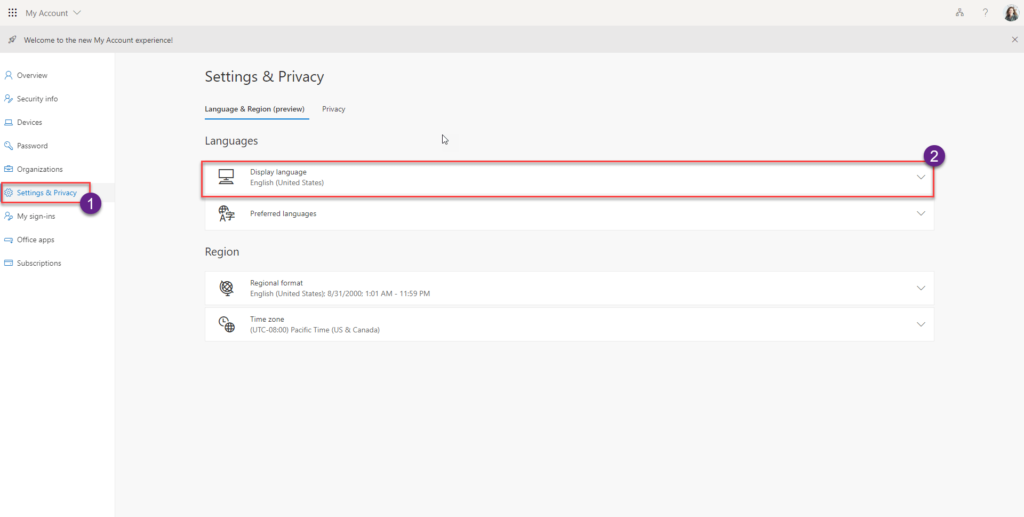Go to Overview in the sidebar
The width and height of the screenshot is (1024, 517).
tap(31, 75)
